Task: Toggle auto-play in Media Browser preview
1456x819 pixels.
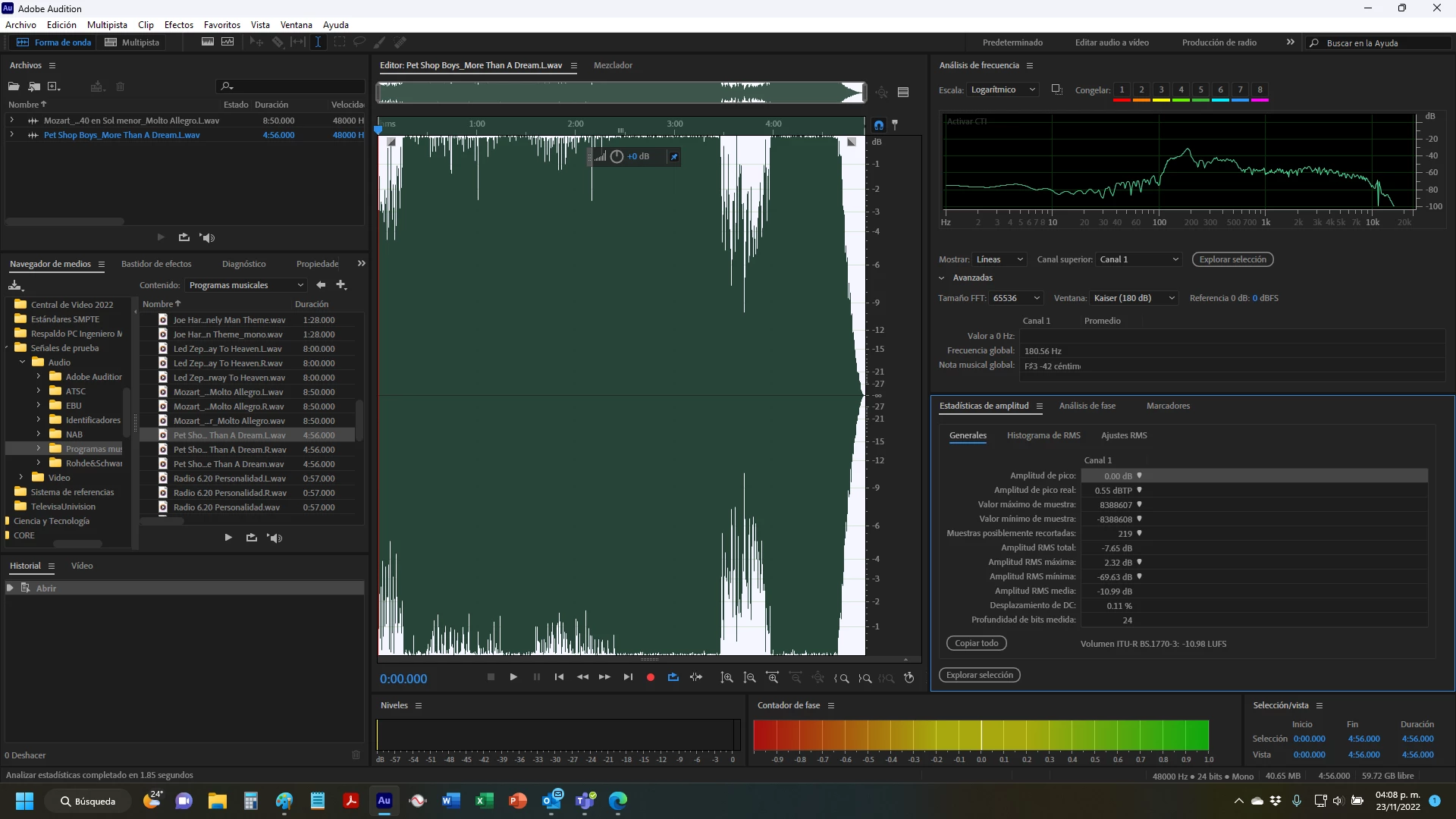Action: tap(275, 538)
